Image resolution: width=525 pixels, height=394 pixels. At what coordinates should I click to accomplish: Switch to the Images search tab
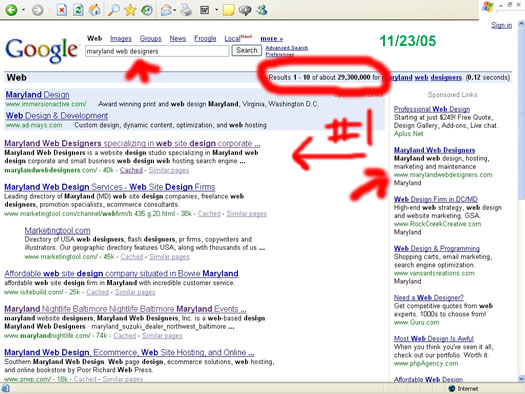[x=121, y=39]
